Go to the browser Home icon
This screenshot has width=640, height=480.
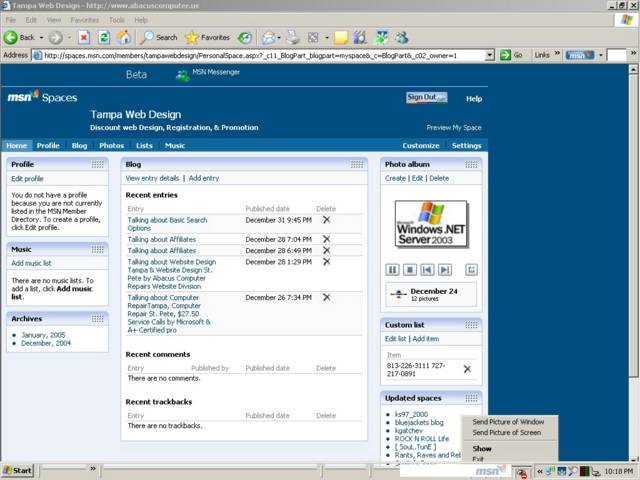[124, 38]
